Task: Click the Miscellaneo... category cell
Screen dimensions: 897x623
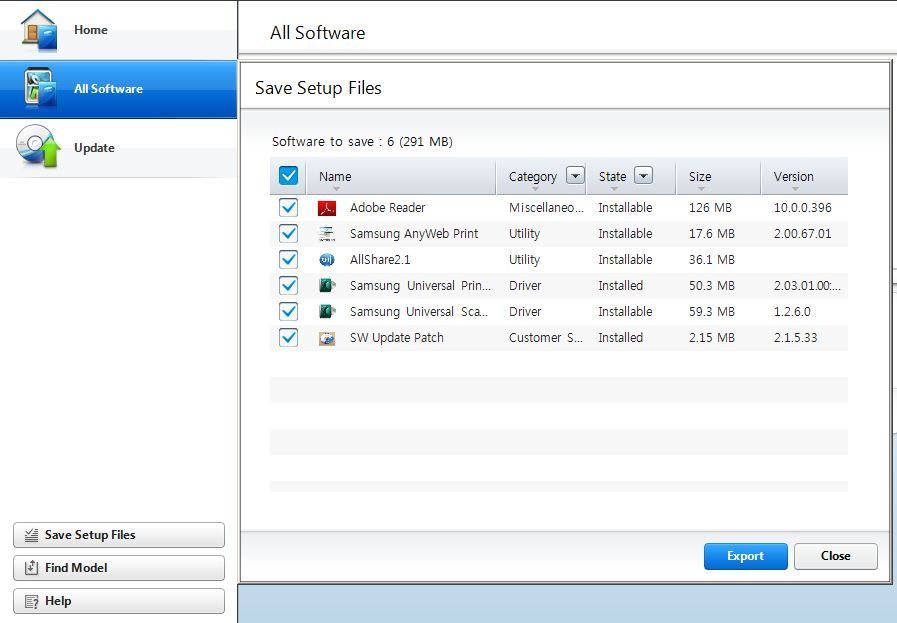Action: coord(546,208)
